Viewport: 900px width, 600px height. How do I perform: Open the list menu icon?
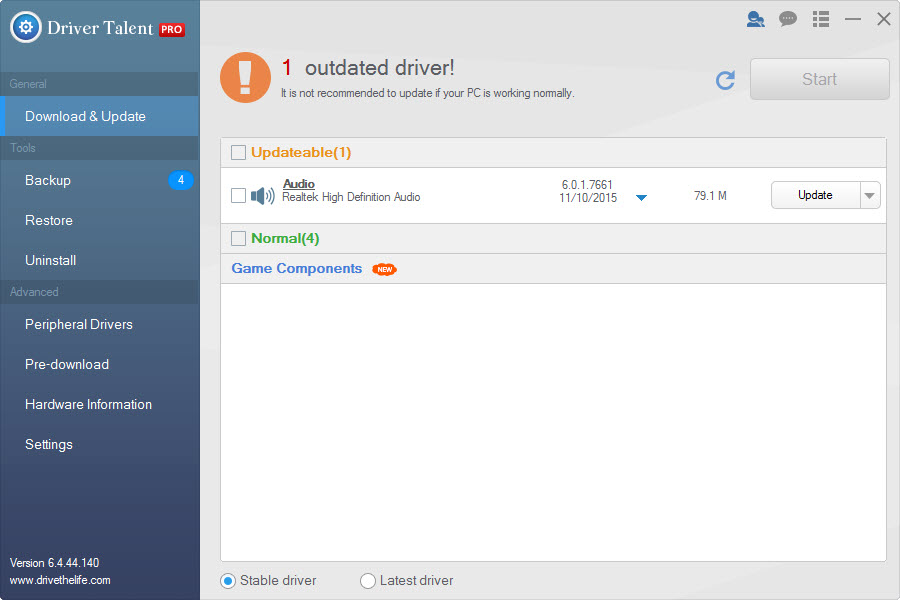pyautogui.click(x=821, y=20)
